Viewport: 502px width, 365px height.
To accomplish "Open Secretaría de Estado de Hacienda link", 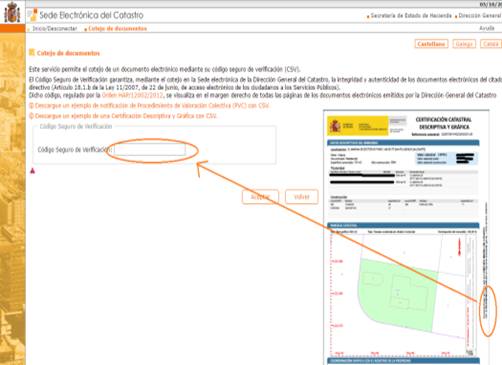I will click(411, 16).
